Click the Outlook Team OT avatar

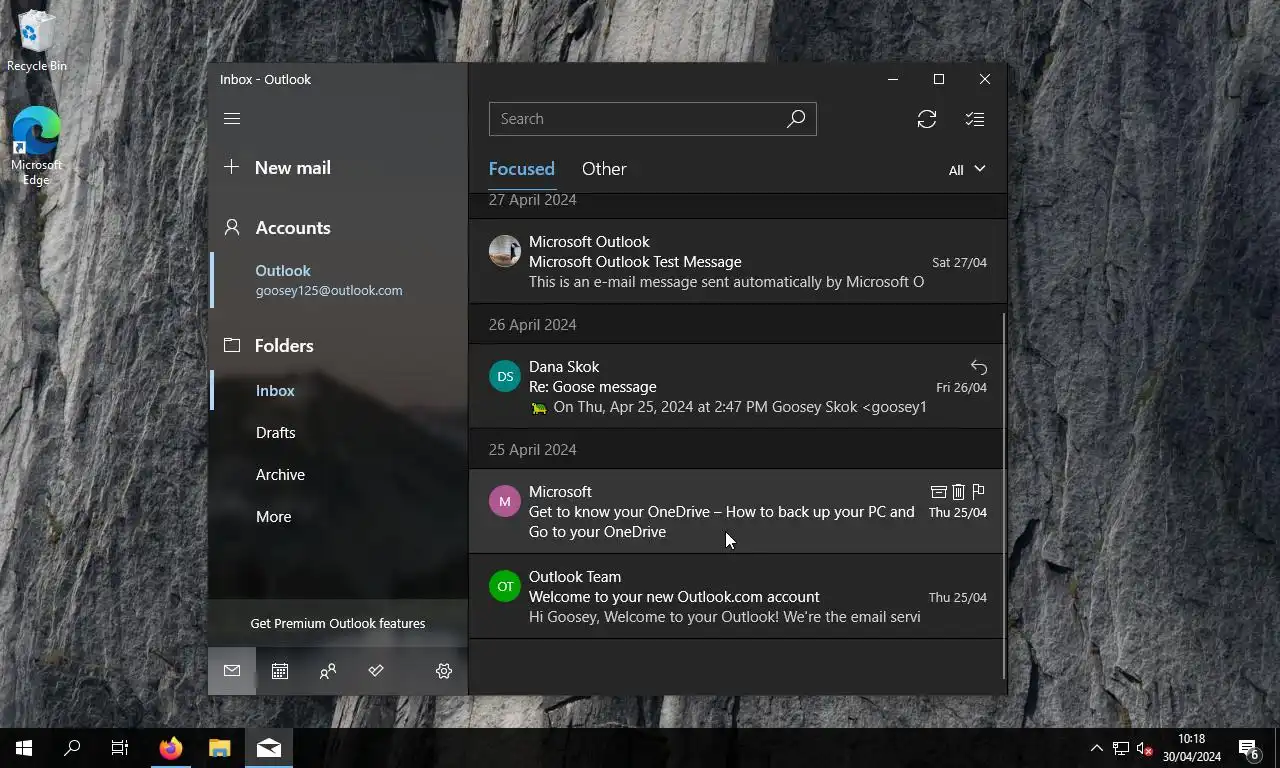click(x=505, y=586)
